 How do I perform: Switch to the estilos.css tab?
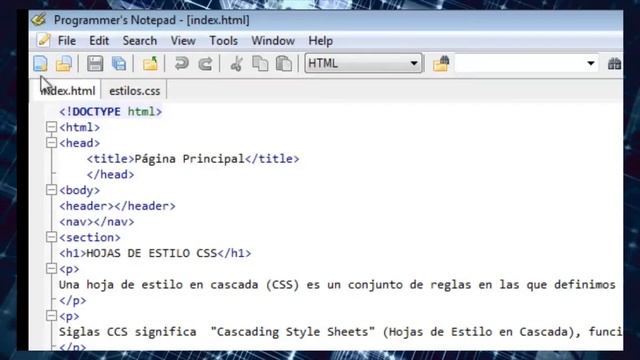coord(134,91)
